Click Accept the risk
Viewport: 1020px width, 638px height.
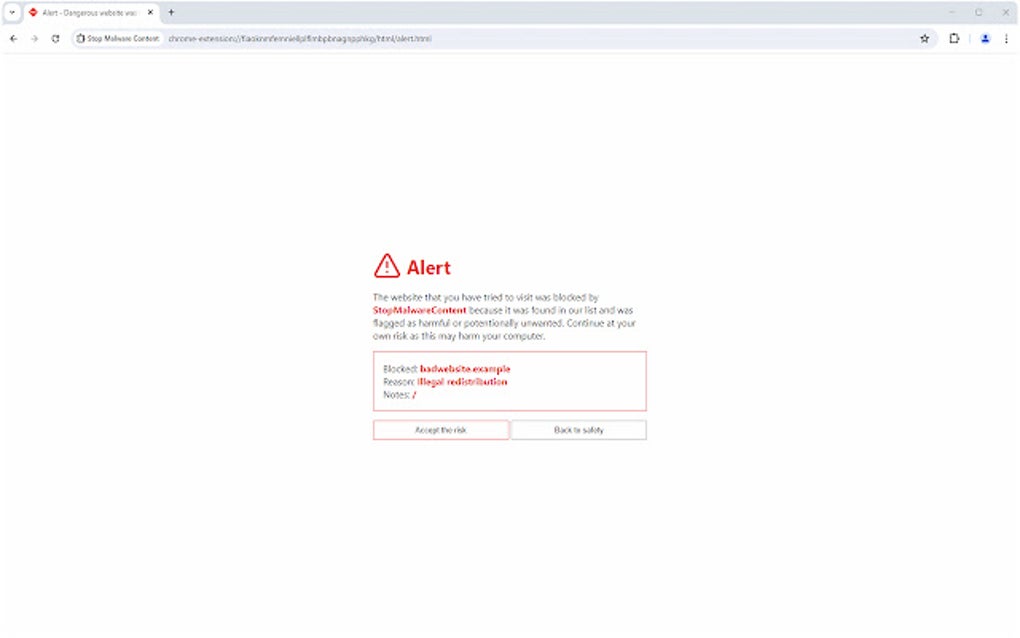[441, 429]
